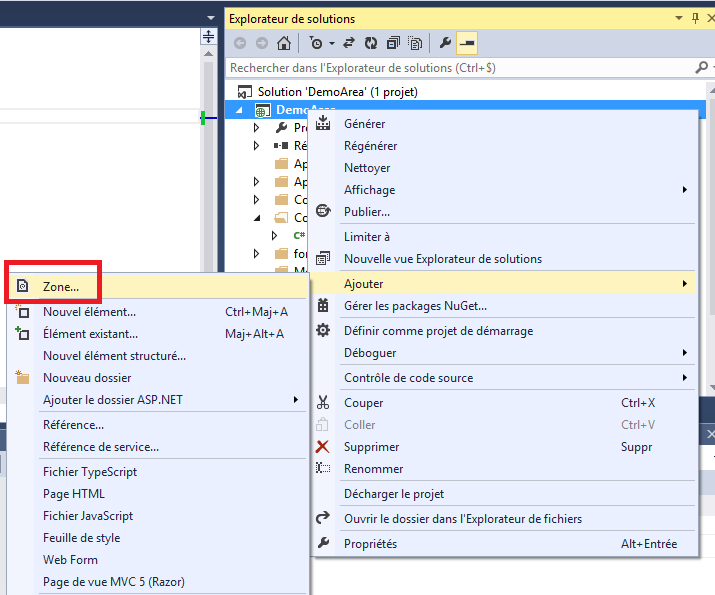Viewport: 715px width, 595px height.
Task: Click the Collapse All icon in toolbar
Action: (x=393, y=43)
